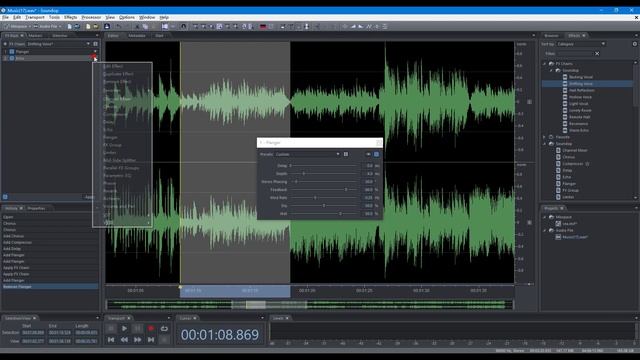Image resolution: width=640 pixels, height=360 pixels.
Task: Select Hollow Voice FX chain preset
Action: tap(580, 97)
